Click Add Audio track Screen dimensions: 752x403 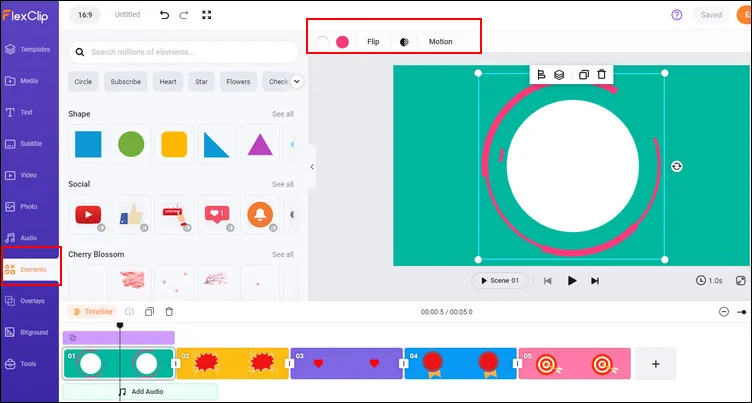140,392
